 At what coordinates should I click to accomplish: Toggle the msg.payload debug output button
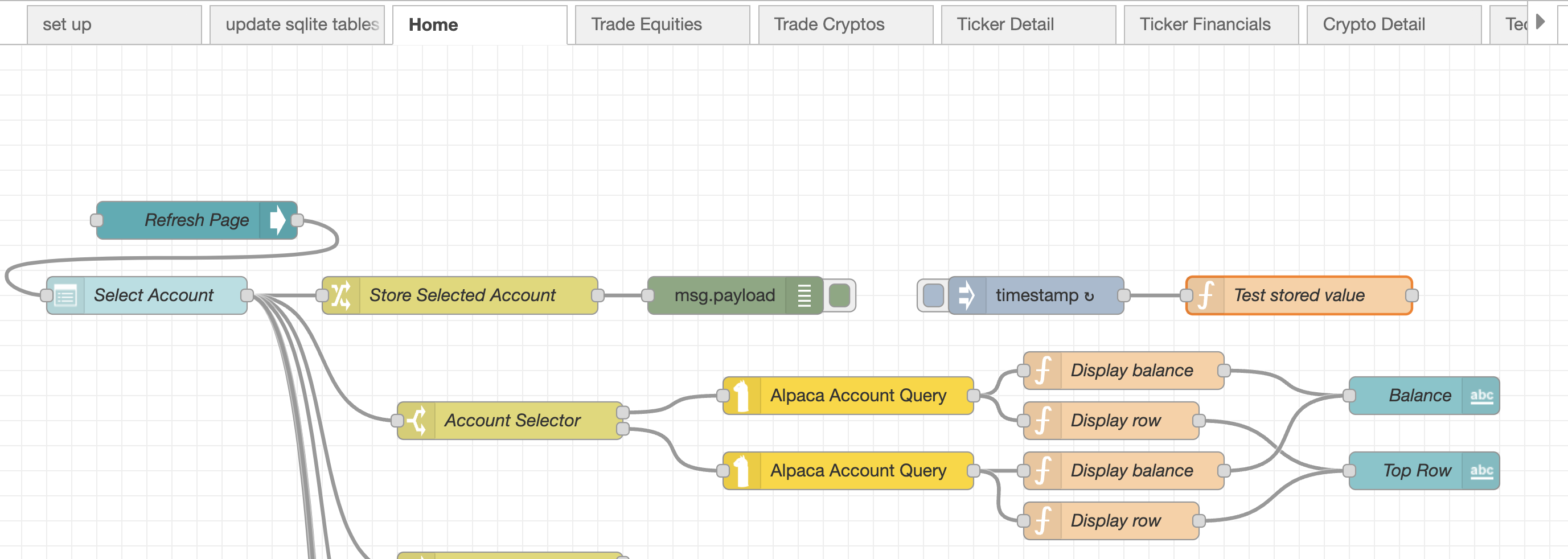coord(840,295)
